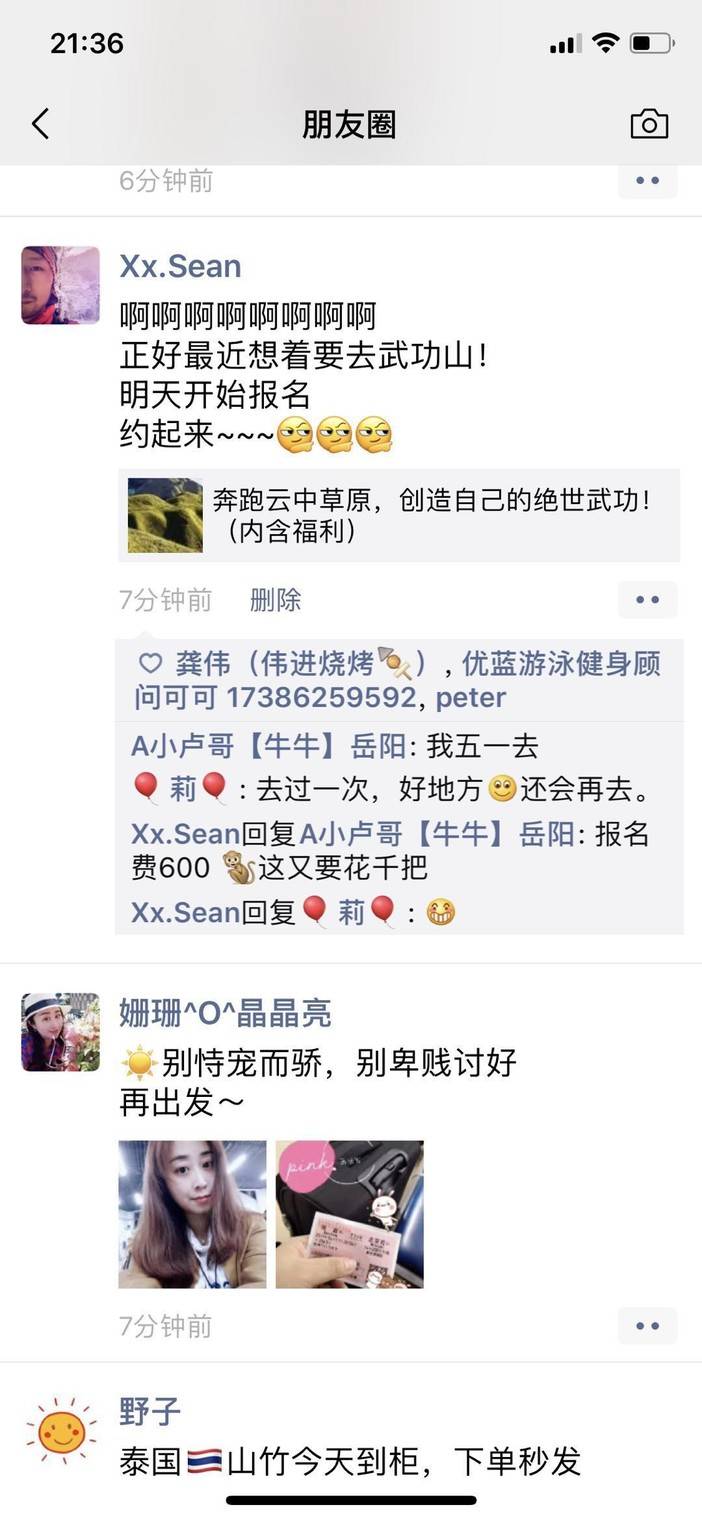Open the Xx.Sean username link

click(x=180, y=266)
